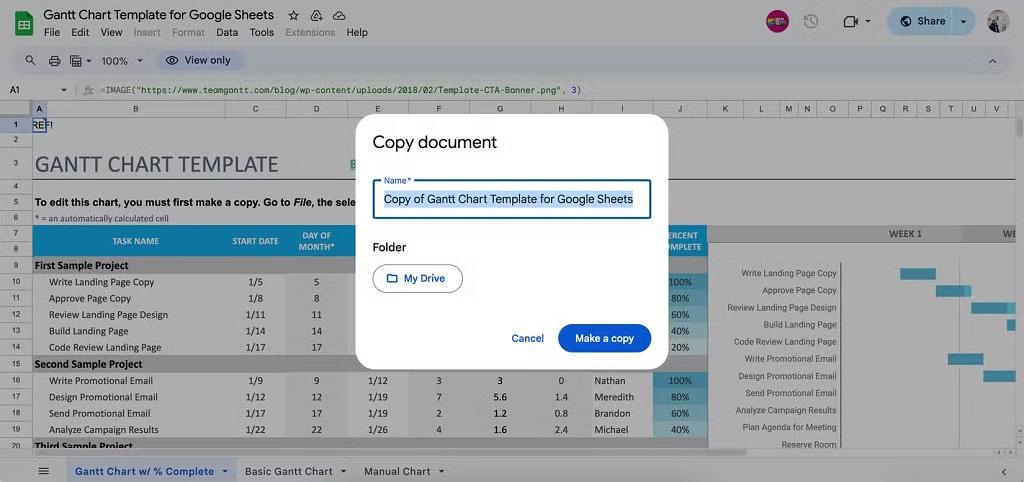Click 'GANTT CHART TEMPLATE' heading
Image resolution: width=1024 pixels, height=482 pixels.
[x=157, y=165]
